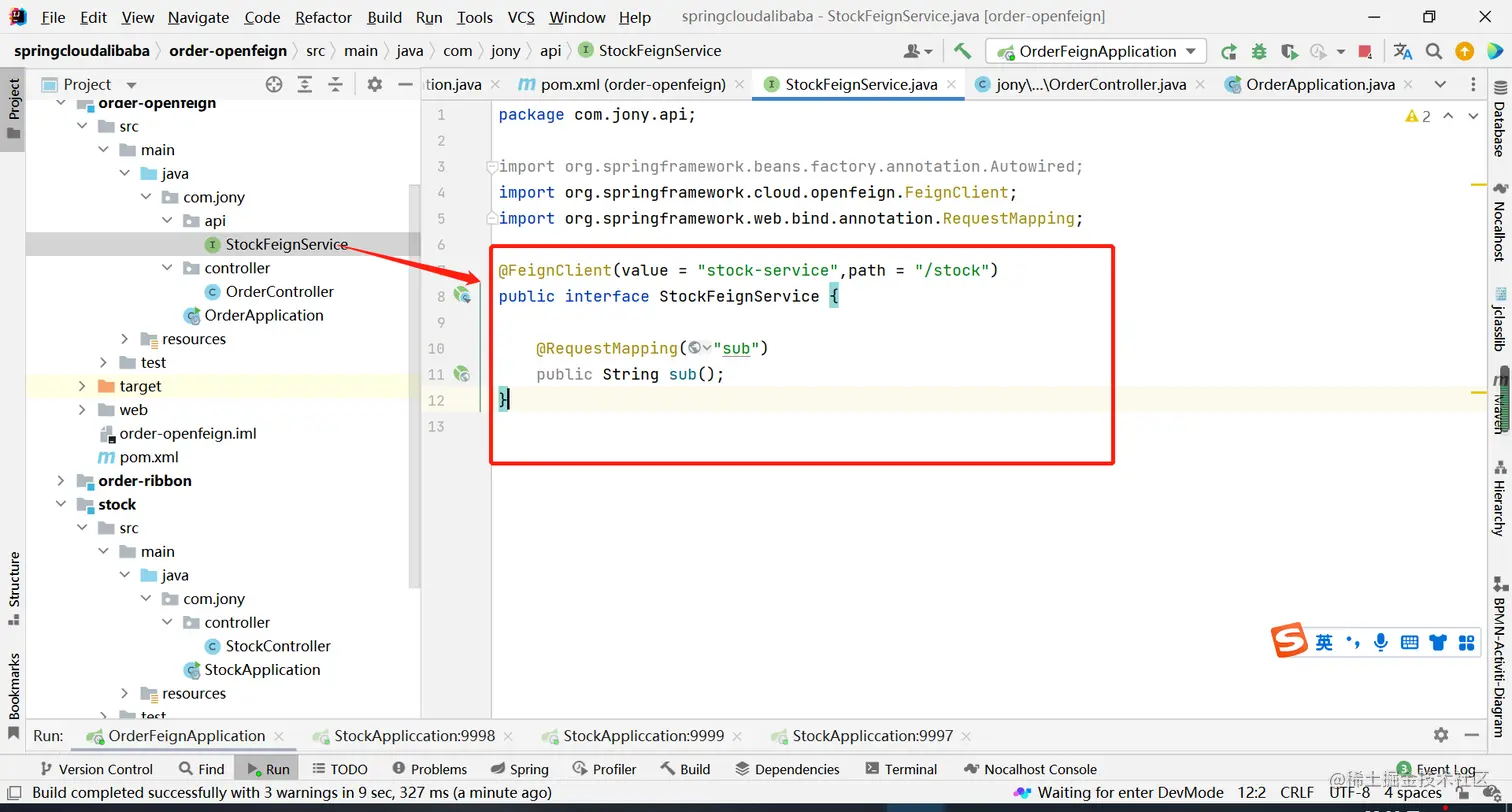Toggle Sogou microphone voice input
The height and width of the screenshot is (812, 1512).
[1381, 642]
